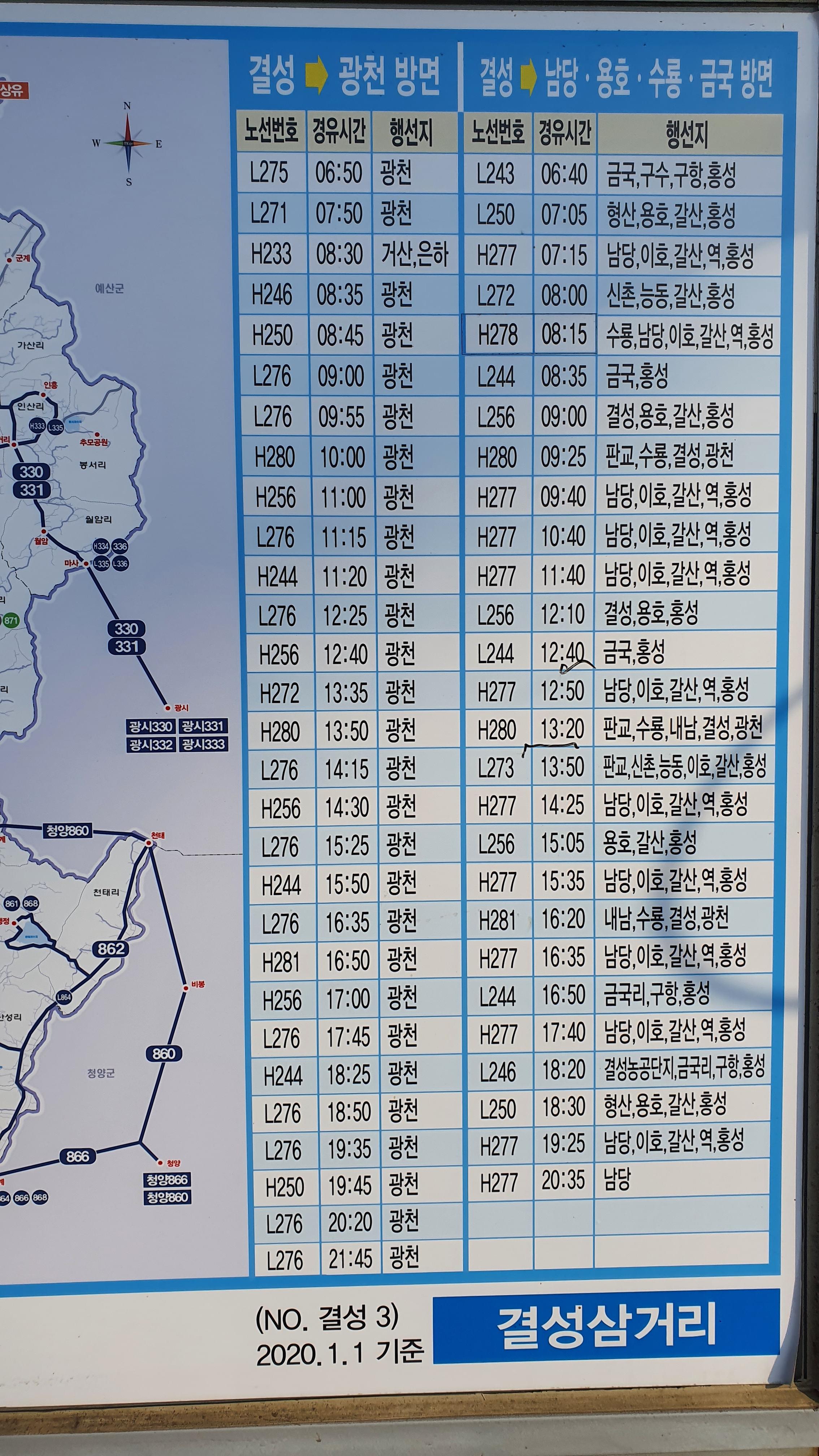Select the 860 route badge on map

[x=163, y=1054]
